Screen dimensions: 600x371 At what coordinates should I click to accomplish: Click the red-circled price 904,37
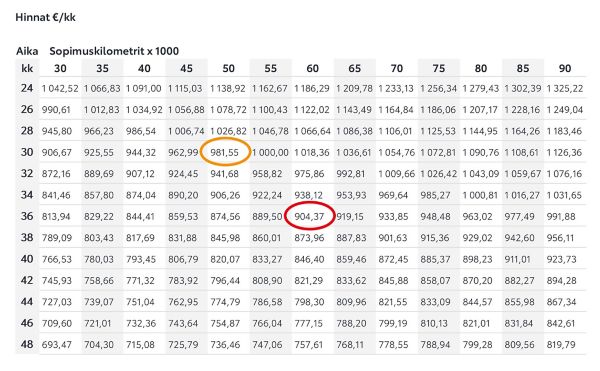pyautogui.click(x=309, y=216)
